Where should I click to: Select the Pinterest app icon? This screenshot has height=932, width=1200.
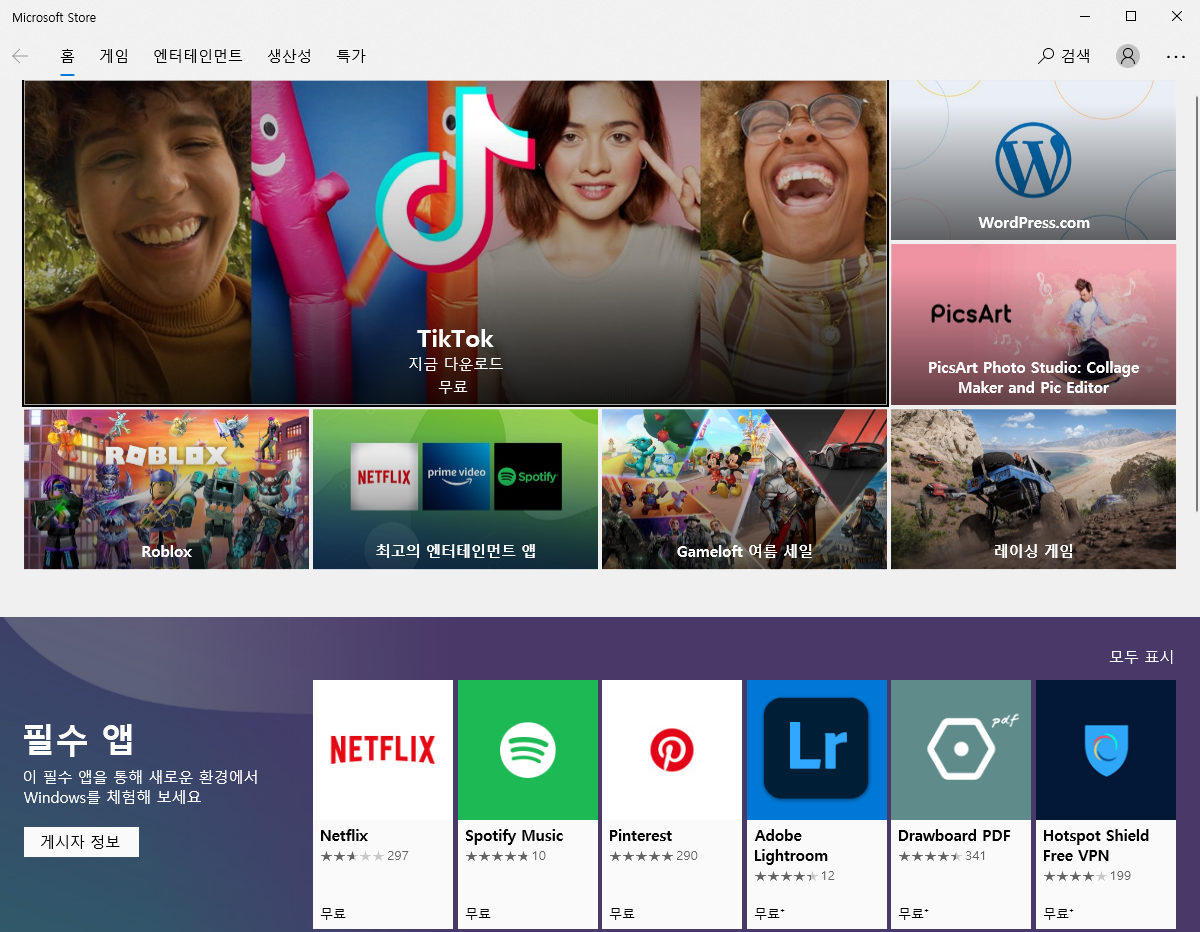tap(672, 750)
